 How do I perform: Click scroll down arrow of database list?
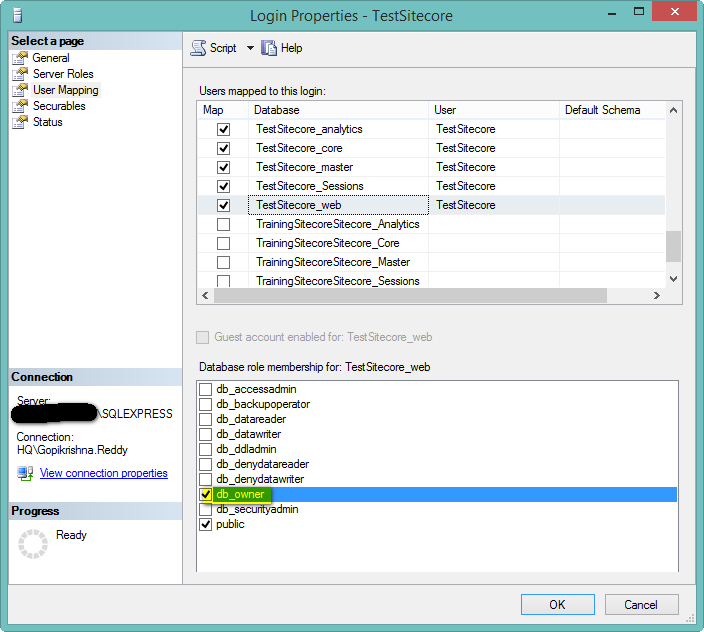point(673,279)
